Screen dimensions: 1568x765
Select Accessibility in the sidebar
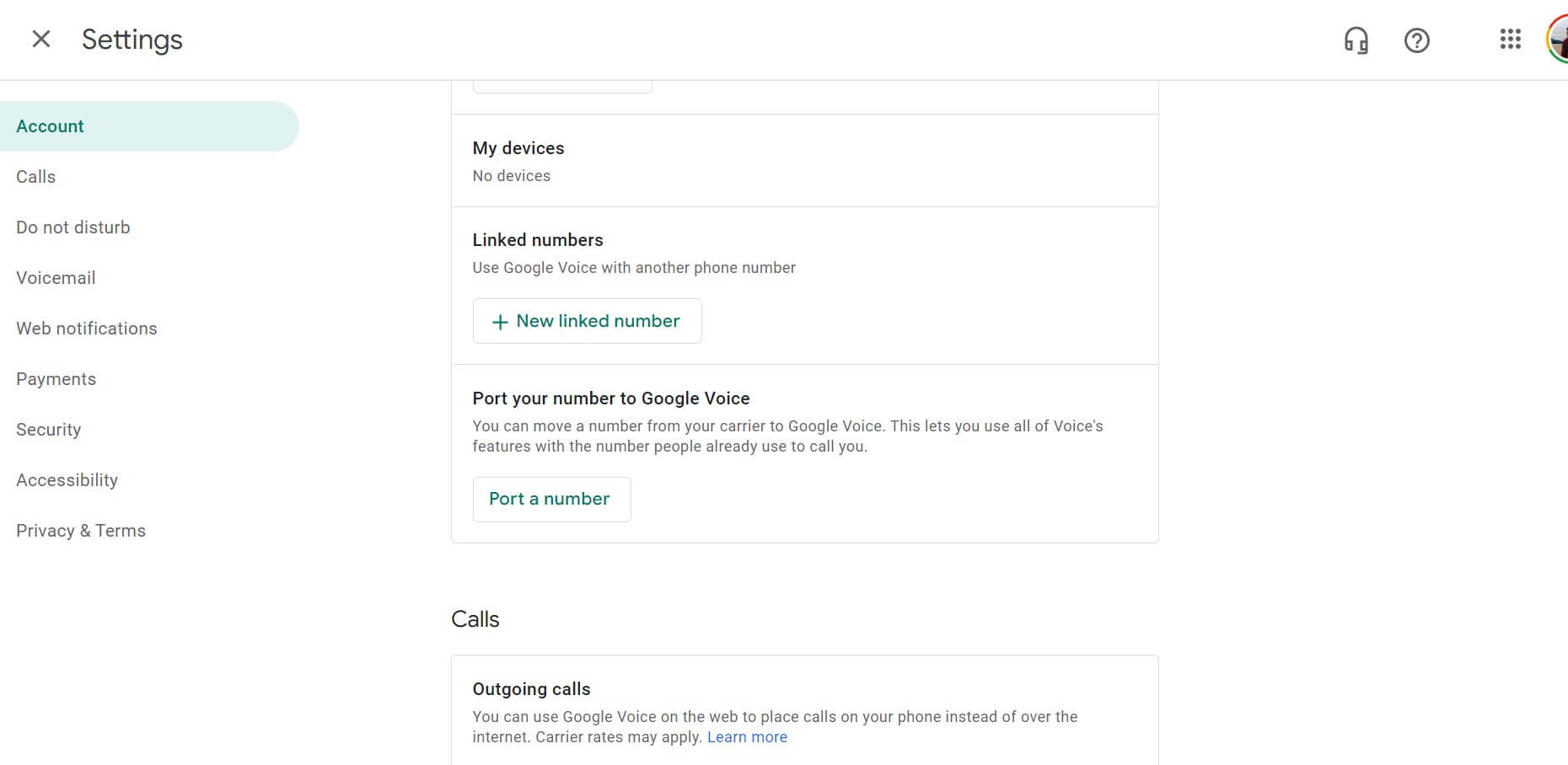(x=67, y=480)
